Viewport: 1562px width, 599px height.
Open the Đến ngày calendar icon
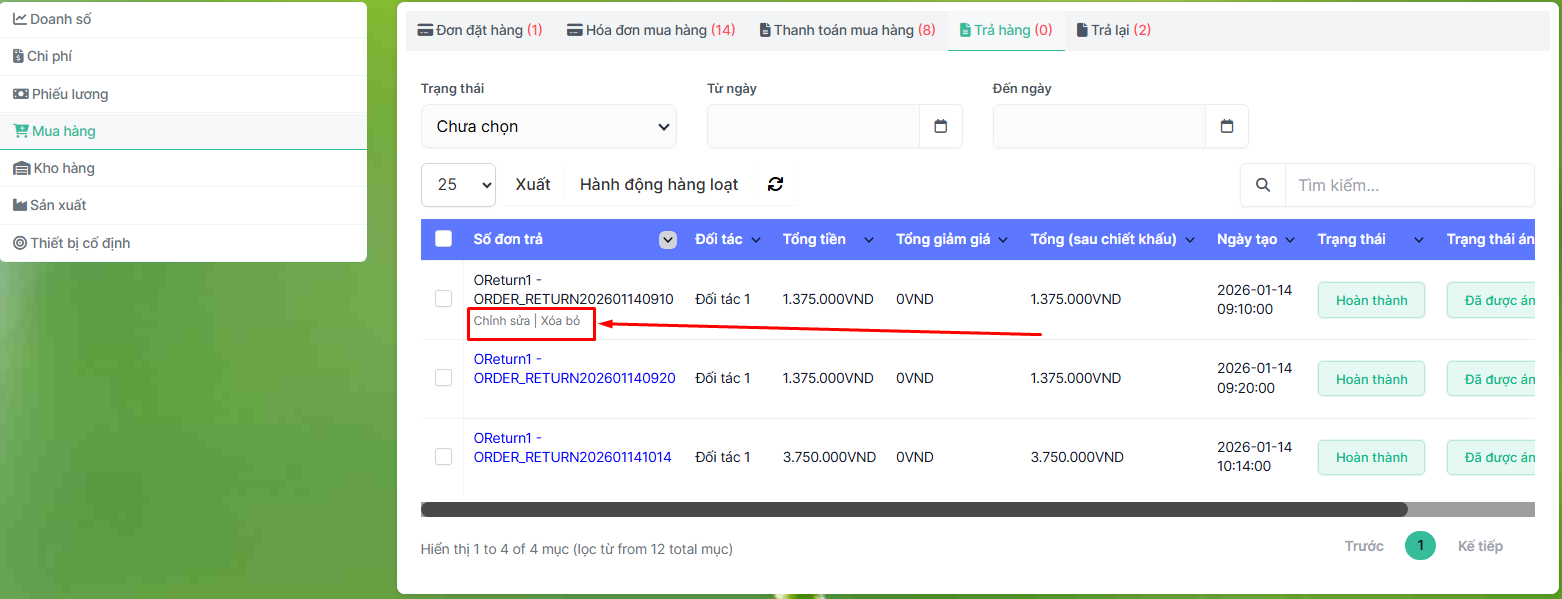pos(1226,126)
